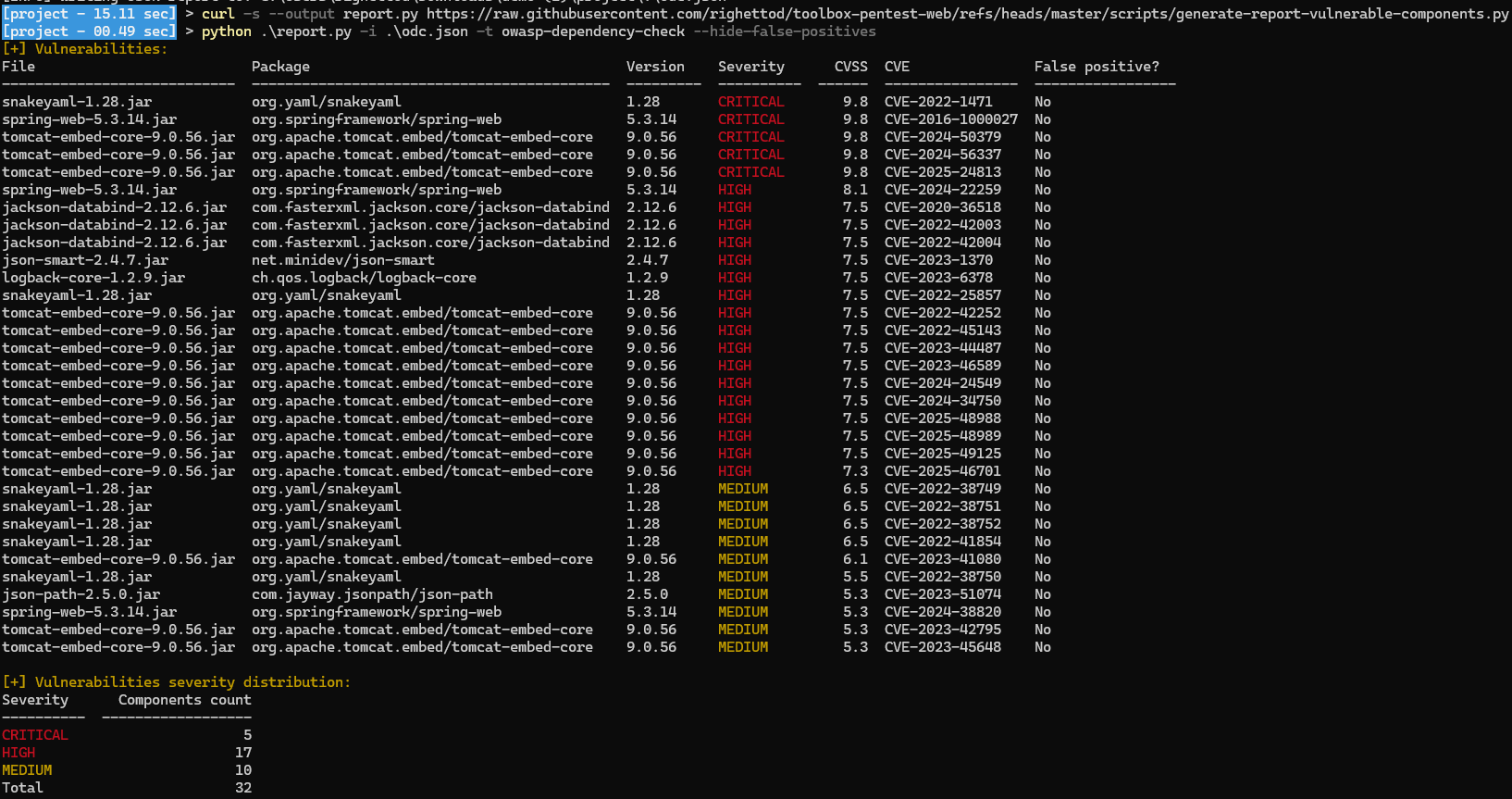Click the version 2.5.0 cell
Viewport: 1512px width, 799px height.
click(x=647, y=594)
